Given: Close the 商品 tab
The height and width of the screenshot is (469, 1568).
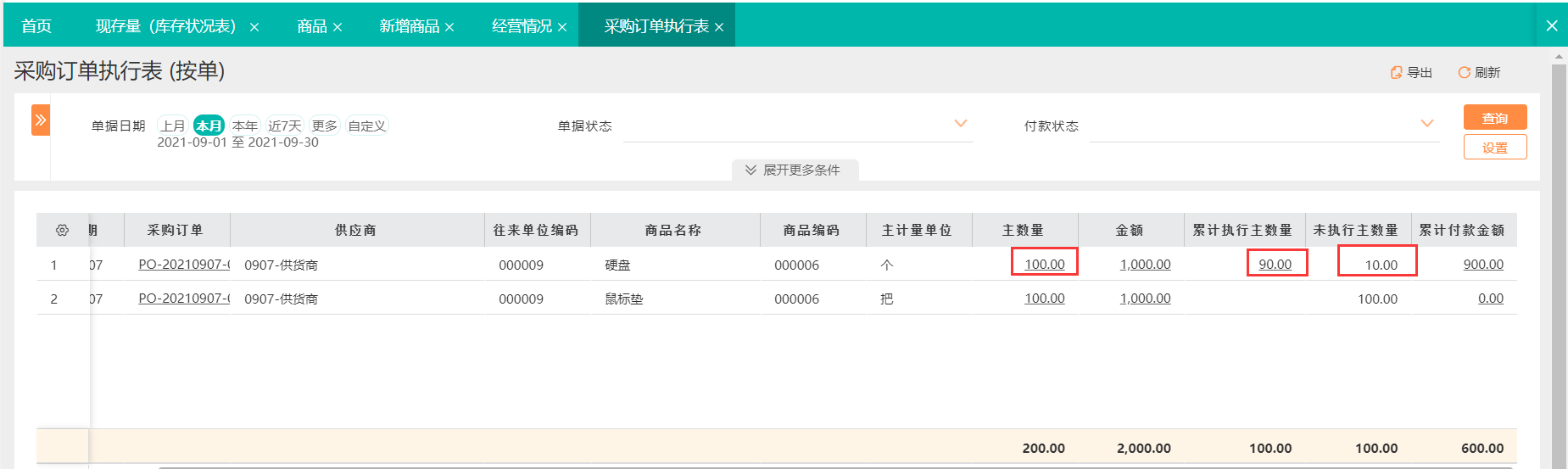Looking at the screenshot, I should tap(338, 27).
